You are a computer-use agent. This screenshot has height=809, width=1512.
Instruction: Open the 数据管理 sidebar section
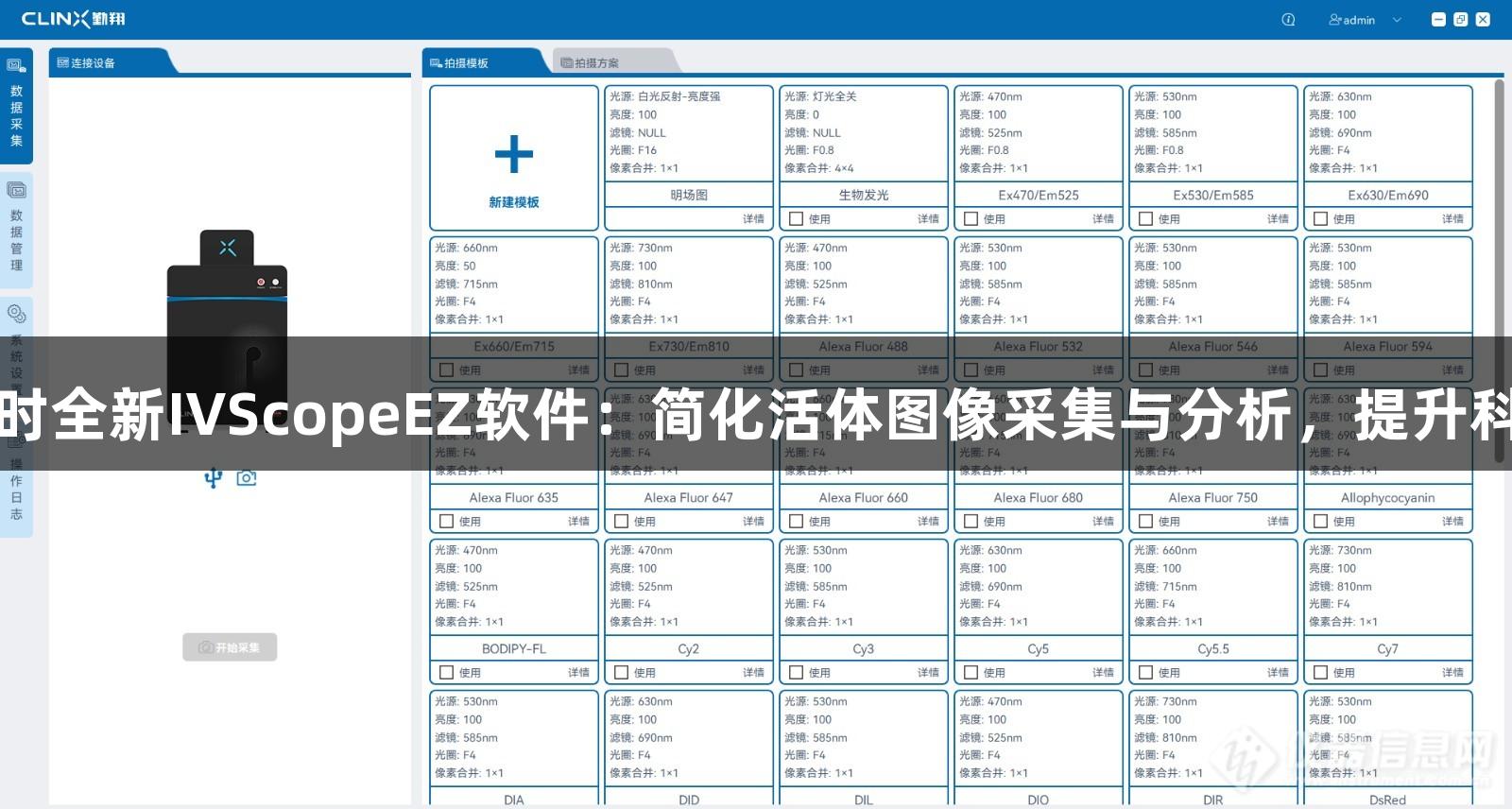click(16, 230)
